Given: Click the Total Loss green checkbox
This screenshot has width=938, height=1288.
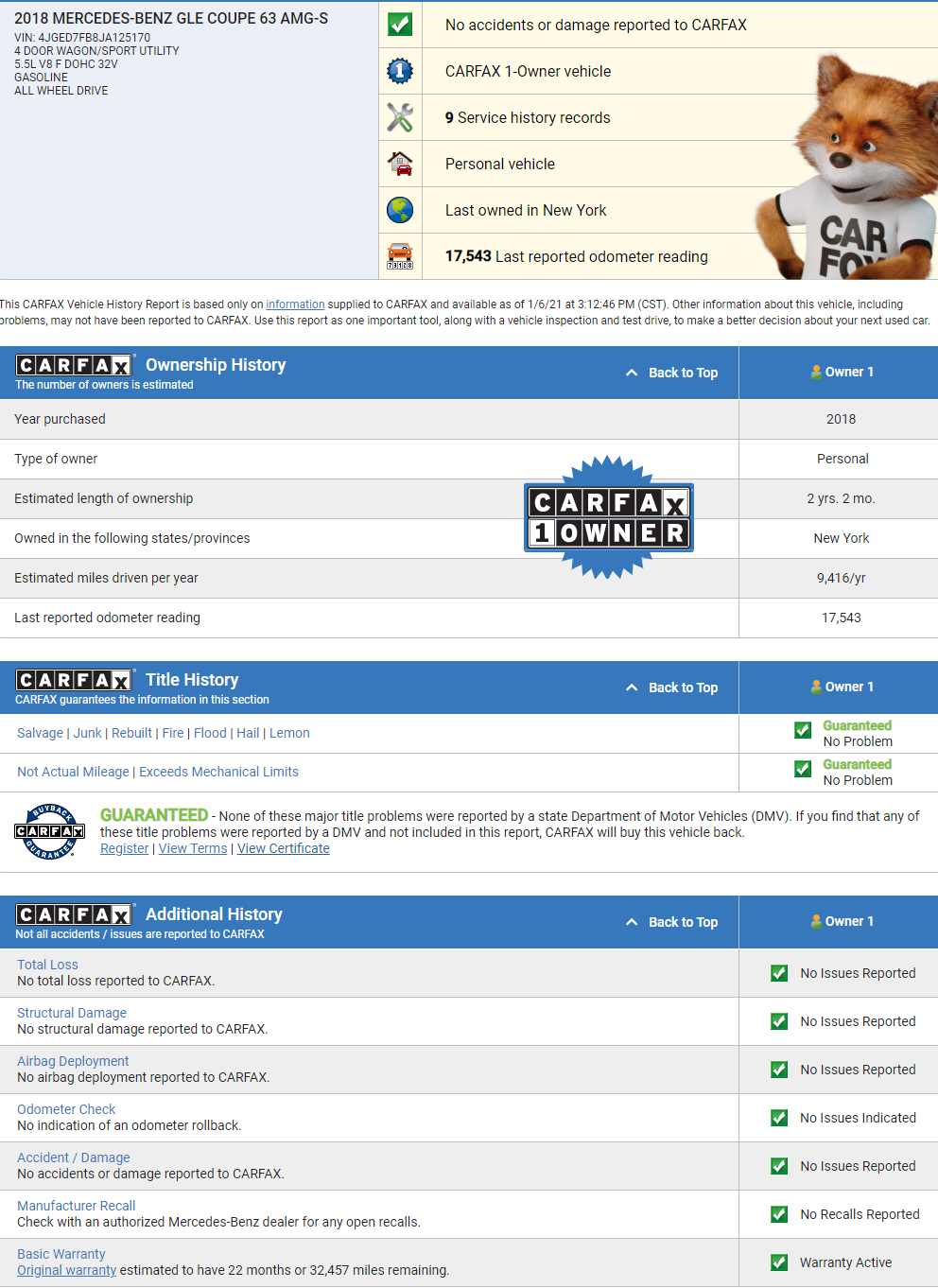Looking at the screenshot, I should pyautogui.click(x=779, y=973).
